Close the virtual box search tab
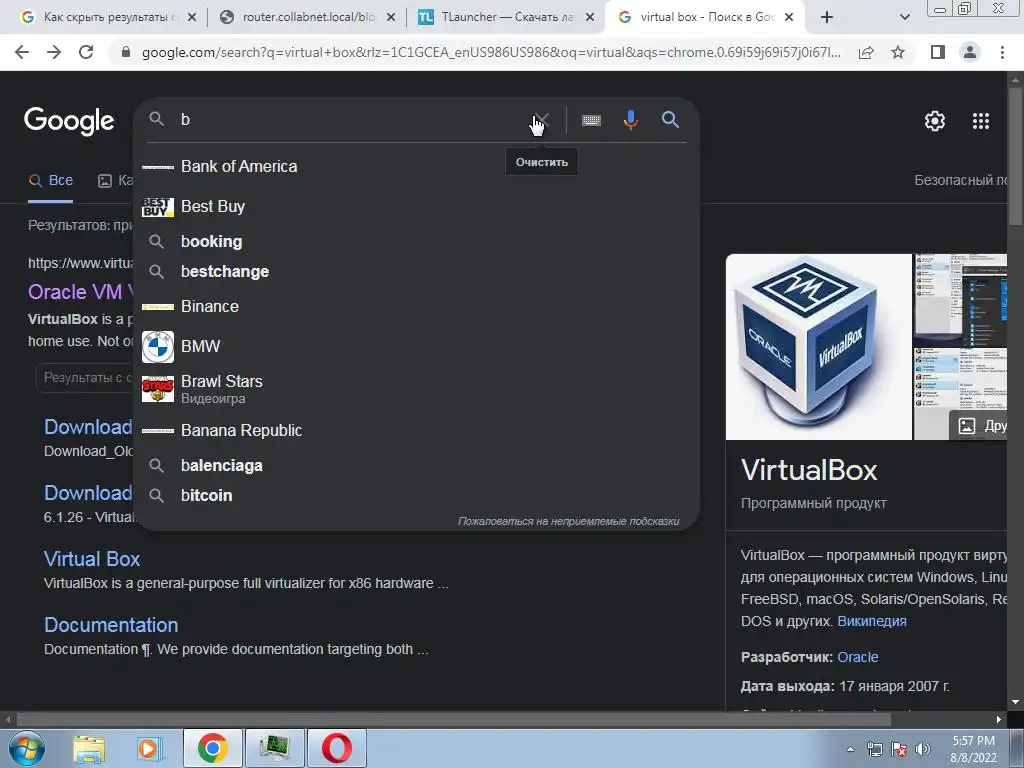 (789, 18)
